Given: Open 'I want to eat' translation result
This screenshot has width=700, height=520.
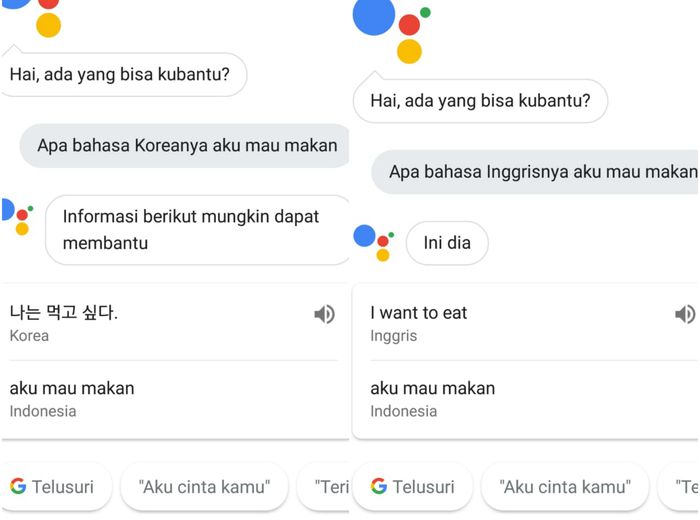Looking at the screenshot, I should 418,313.
